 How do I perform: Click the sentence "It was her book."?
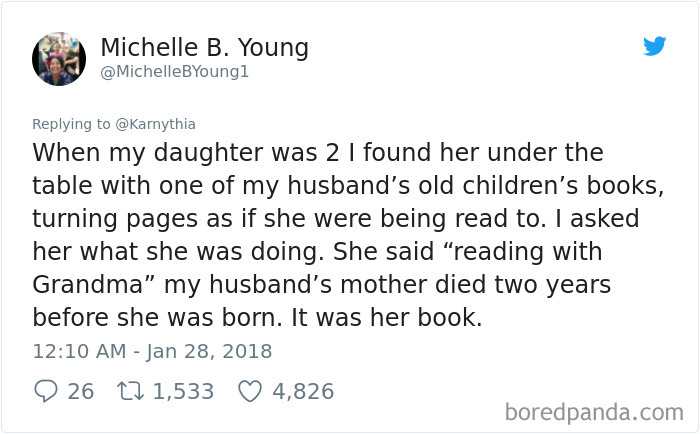point(387,317)
